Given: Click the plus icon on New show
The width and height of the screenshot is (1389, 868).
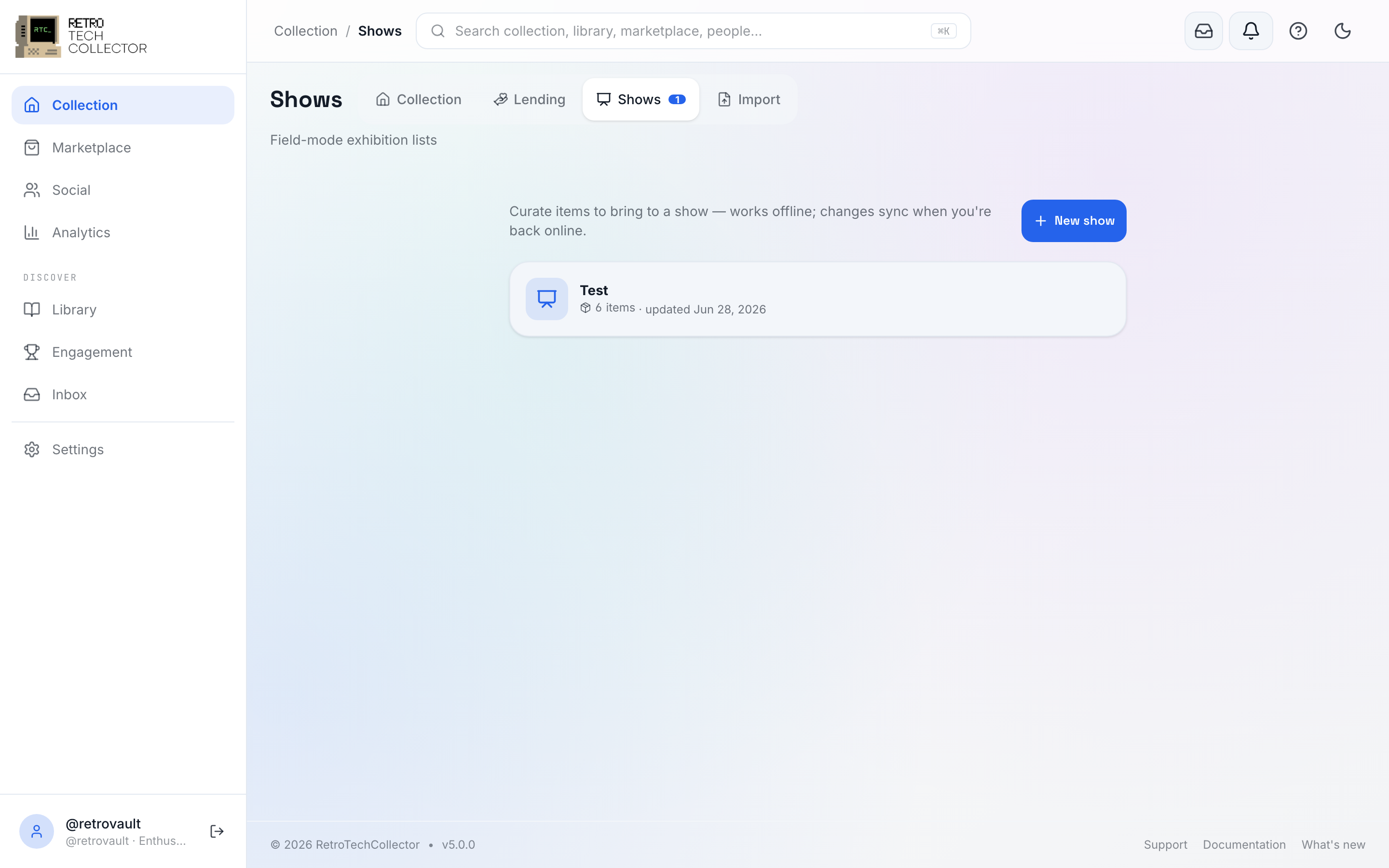Looking at the screenshot, I should click(x=1041, y=221).
